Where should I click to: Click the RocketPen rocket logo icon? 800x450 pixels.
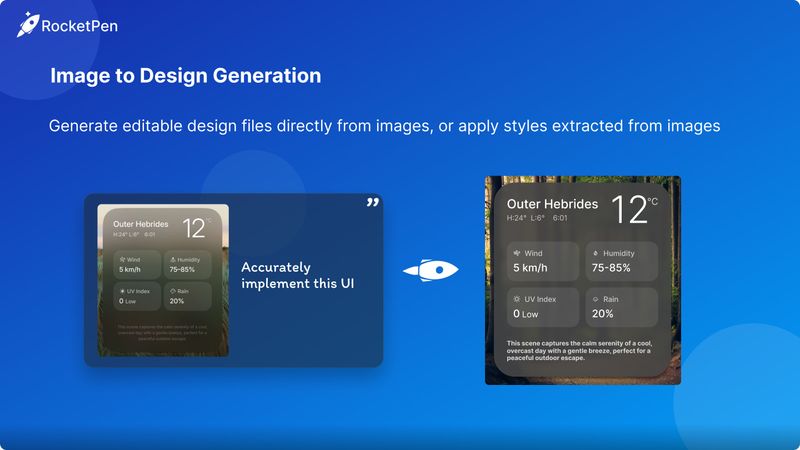27,25
